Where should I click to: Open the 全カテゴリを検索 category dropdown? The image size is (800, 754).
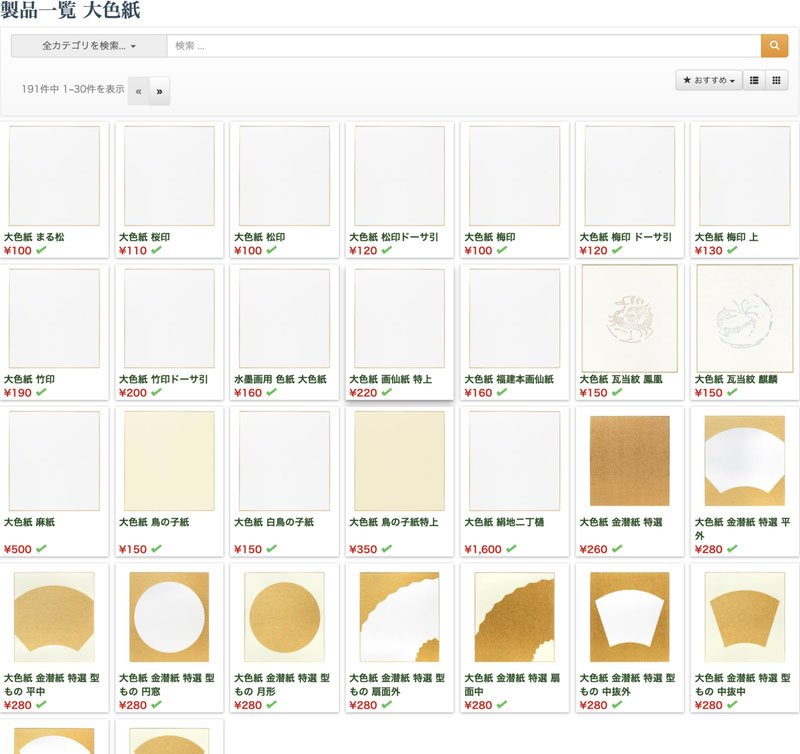pos(89,46)
